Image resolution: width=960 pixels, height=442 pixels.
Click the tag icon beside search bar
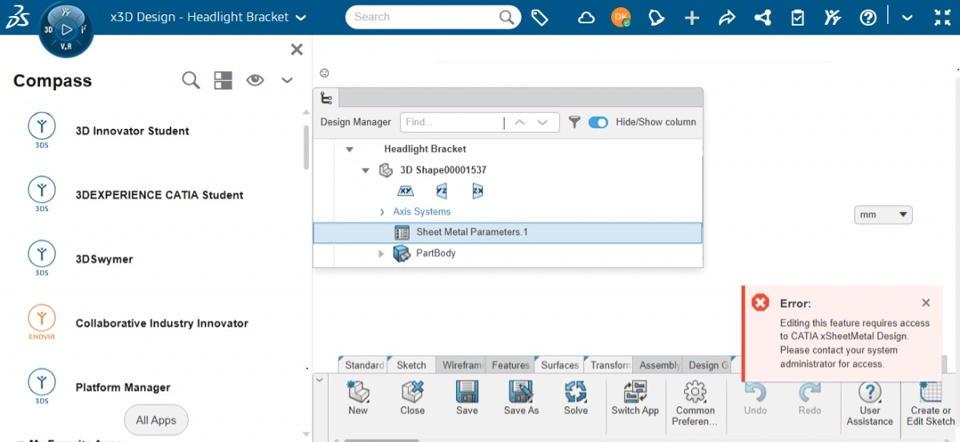[539, 18]
